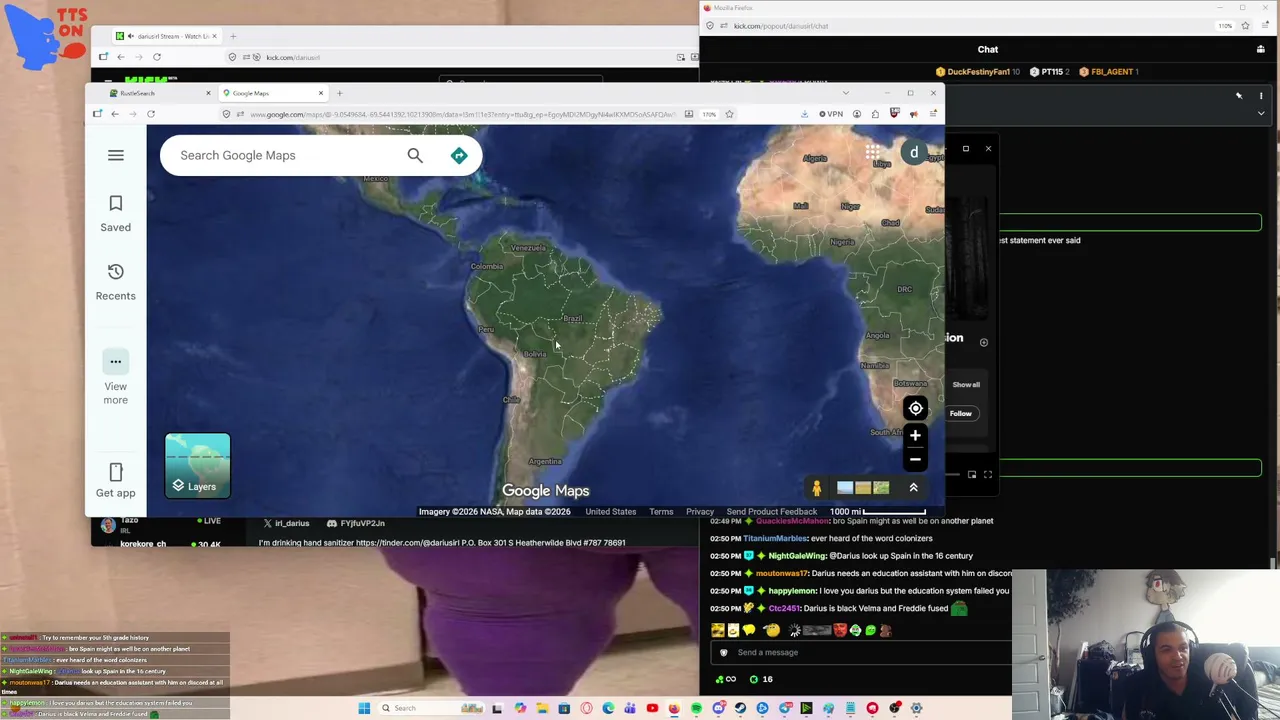
Task: Open the Recents panel
Action: pos(116,282)
